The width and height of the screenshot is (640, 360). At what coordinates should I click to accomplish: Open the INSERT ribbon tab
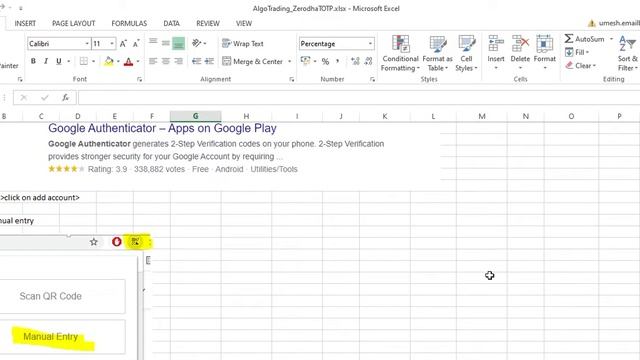coord(25,24)
